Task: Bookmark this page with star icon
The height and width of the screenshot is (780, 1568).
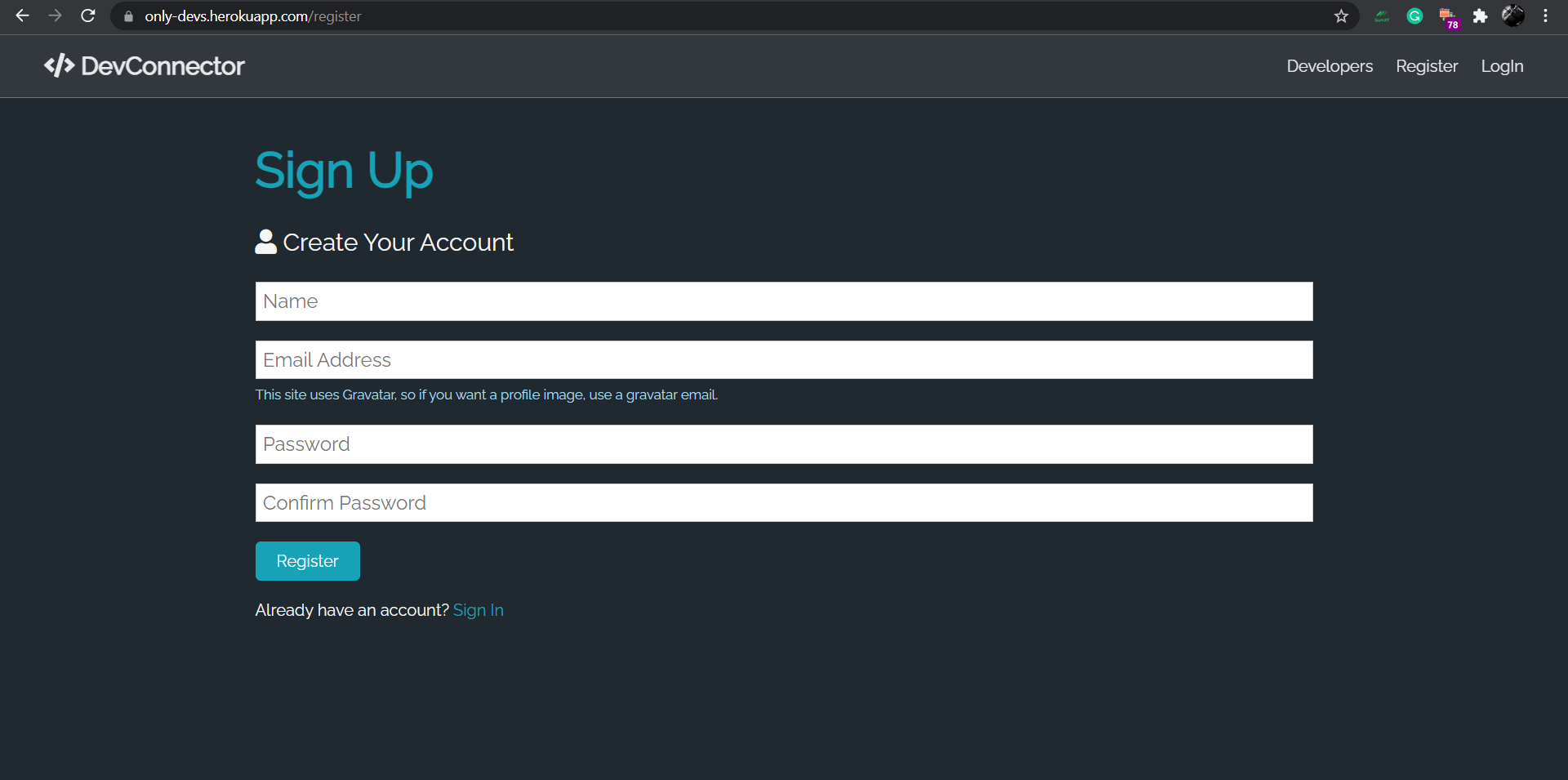Action: 1341,16
